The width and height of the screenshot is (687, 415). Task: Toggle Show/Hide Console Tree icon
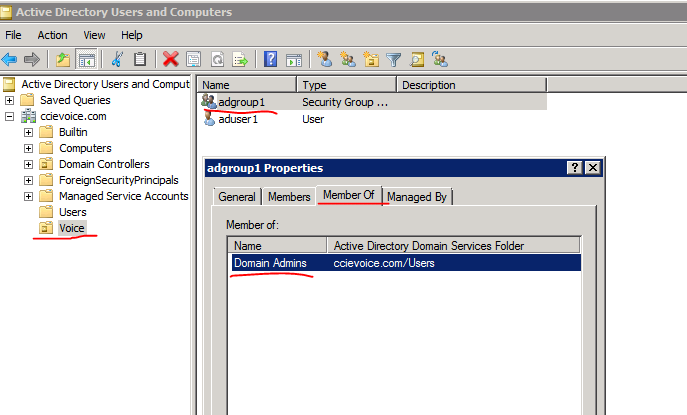(x=86, y=59)
